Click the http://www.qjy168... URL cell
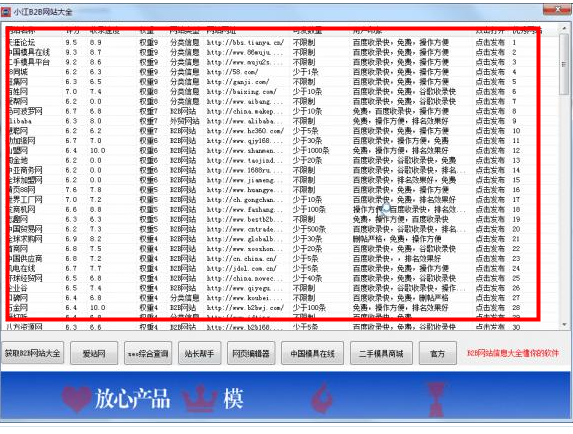The image size is (573, 434). 245,141
